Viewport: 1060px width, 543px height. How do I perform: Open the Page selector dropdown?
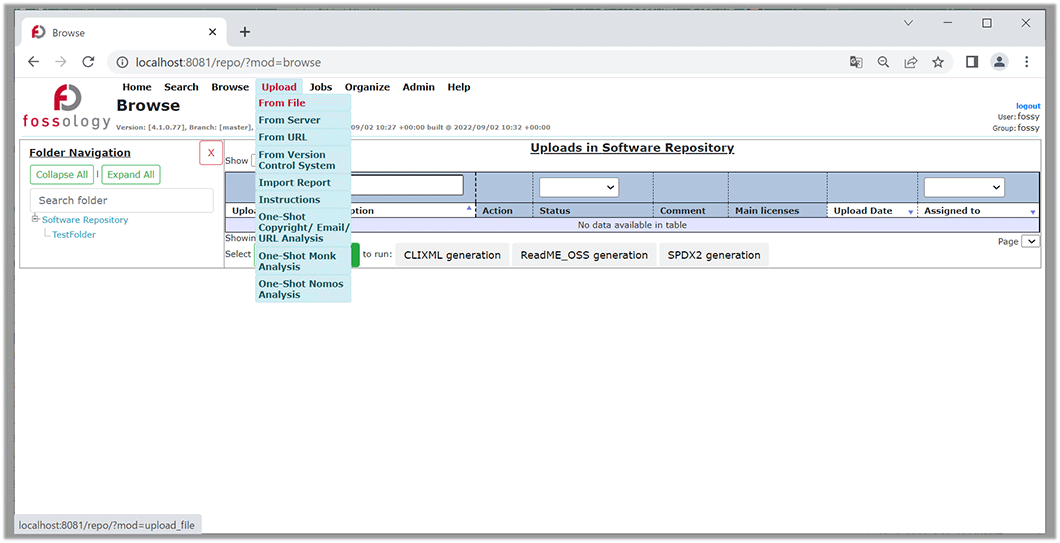click(x=1031, y=241)
